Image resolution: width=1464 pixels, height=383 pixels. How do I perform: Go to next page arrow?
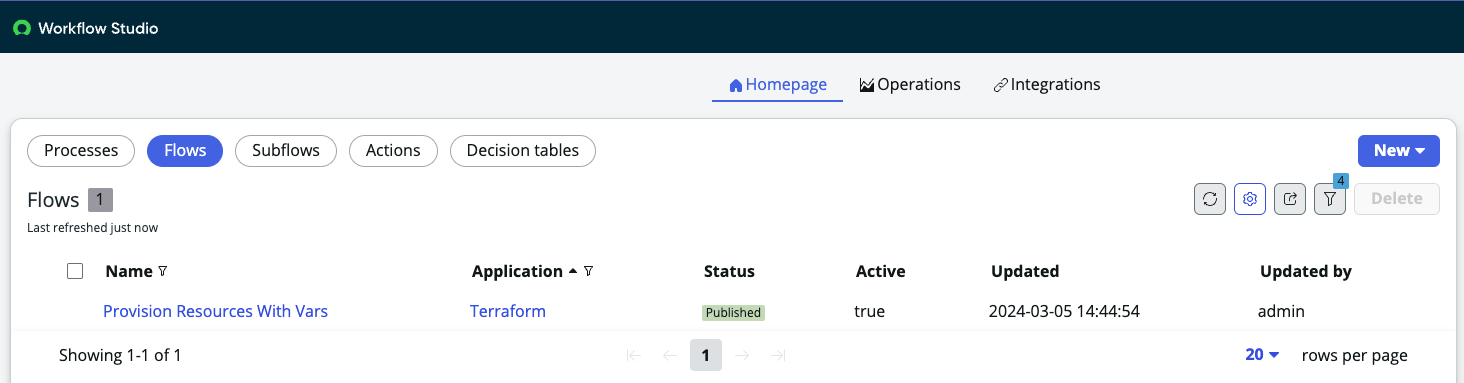pos(742,355)
